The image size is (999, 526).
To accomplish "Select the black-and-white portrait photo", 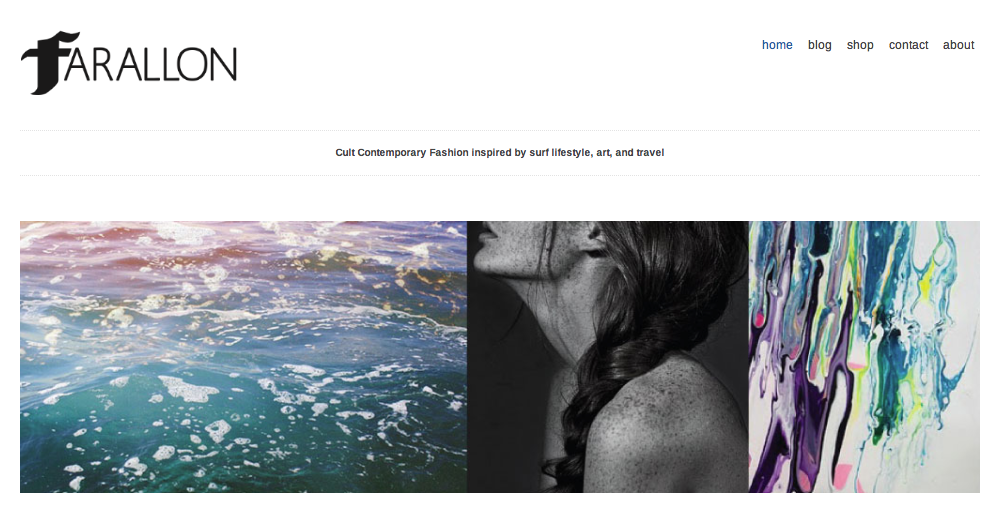I will (608, 357).
